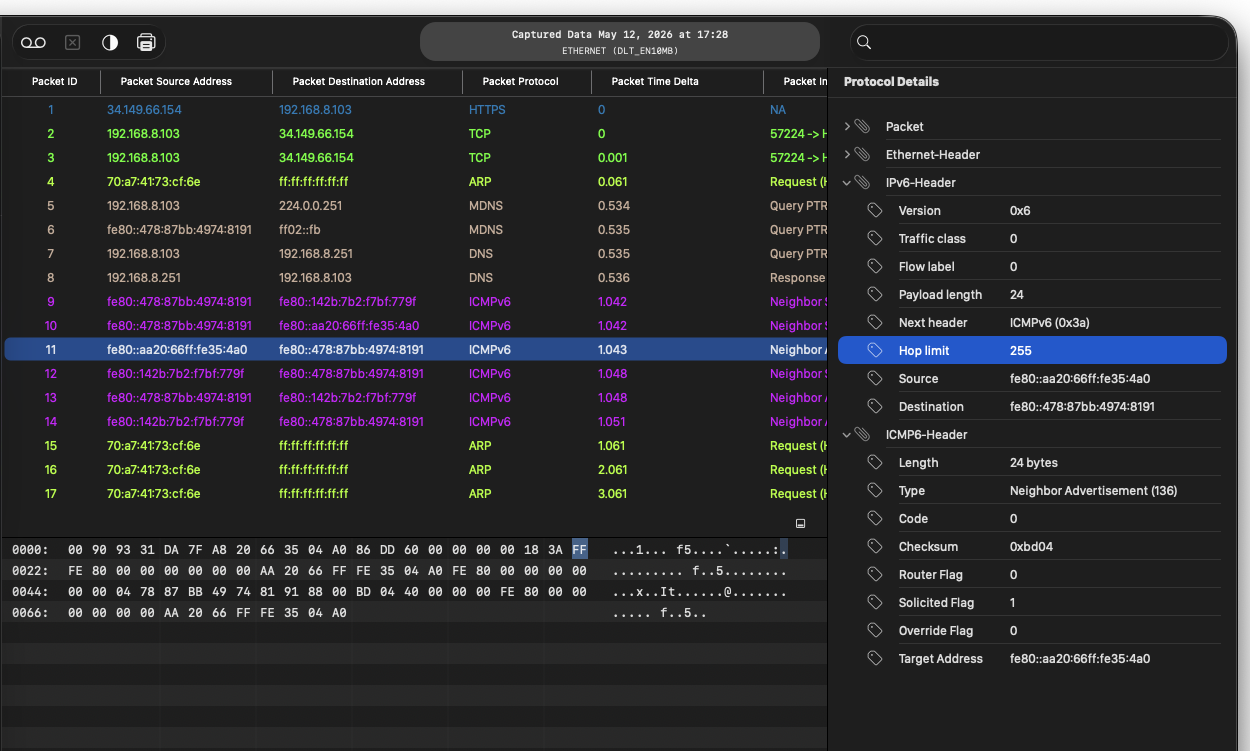Select packet 17 with time delta 3.061
Image resolution: width=1250 pixels, height=751 pixels.
click(x=415, y=494)
